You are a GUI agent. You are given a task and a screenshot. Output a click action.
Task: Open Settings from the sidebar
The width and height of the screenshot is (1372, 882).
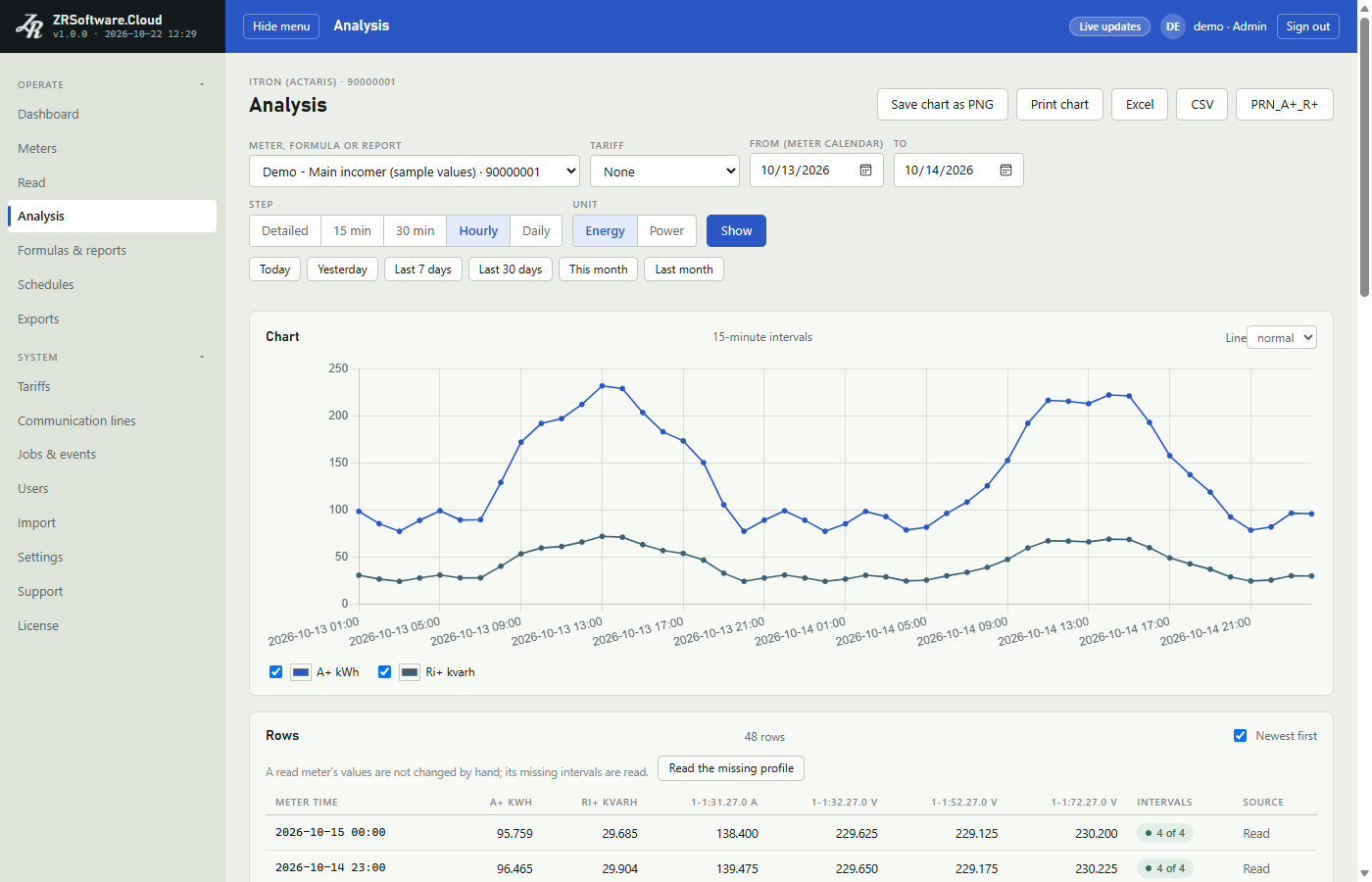coord(112,558)
